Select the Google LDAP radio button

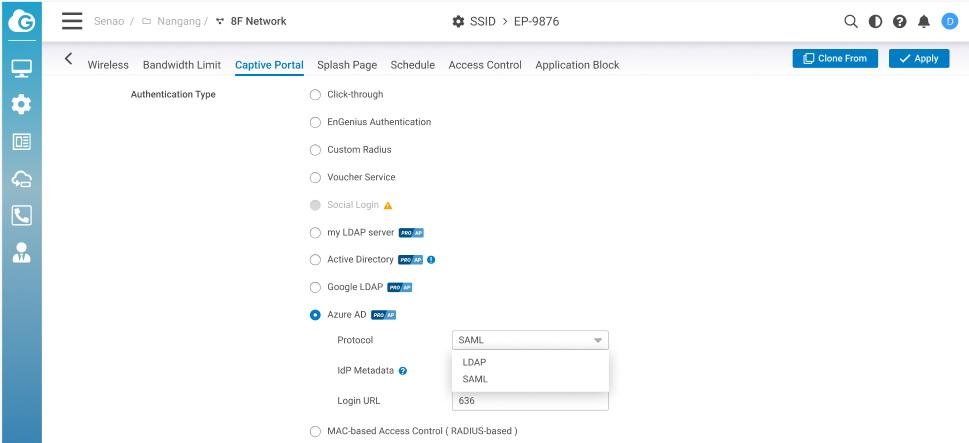[x=315, y=287]
